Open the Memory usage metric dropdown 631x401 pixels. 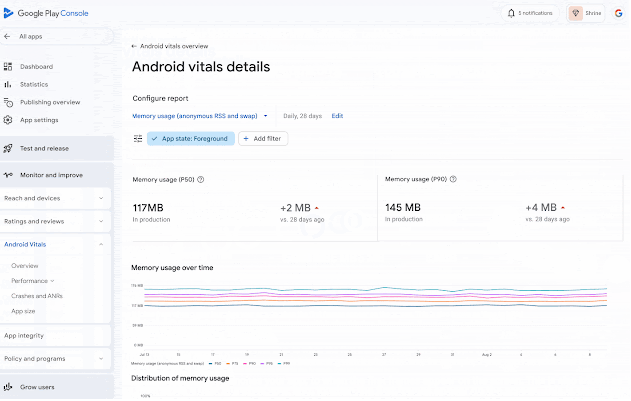point(200,116)
